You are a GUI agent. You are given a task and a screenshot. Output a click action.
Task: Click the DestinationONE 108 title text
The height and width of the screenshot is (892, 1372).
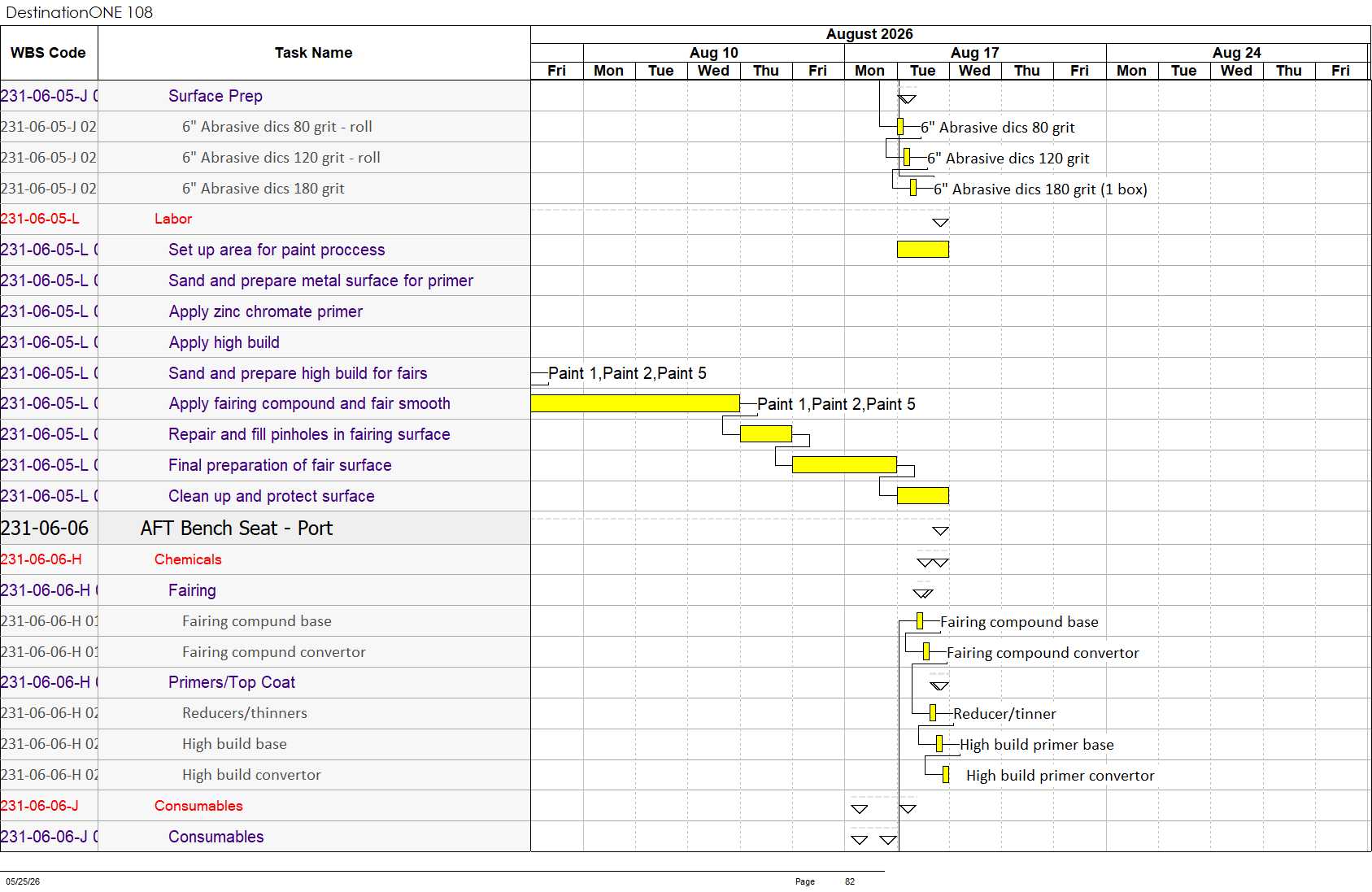tap(79, 12)
